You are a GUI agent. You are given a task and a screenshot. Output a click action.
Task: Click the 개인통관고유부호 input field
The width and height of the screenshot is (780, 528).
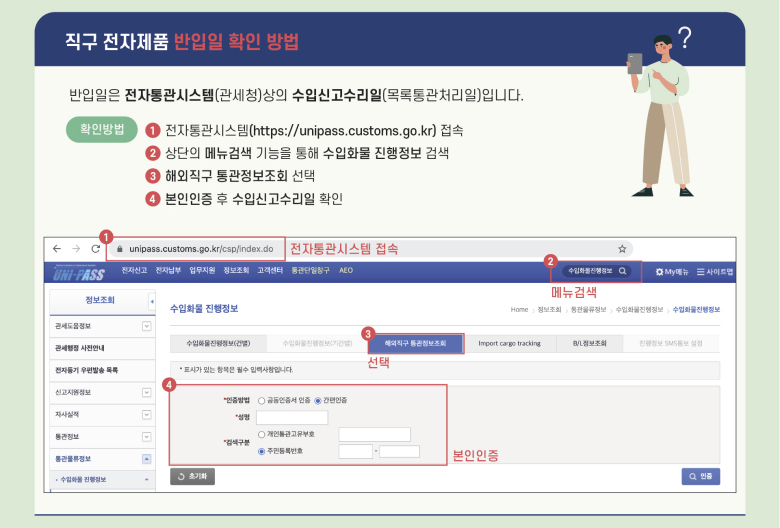point(375,434)
